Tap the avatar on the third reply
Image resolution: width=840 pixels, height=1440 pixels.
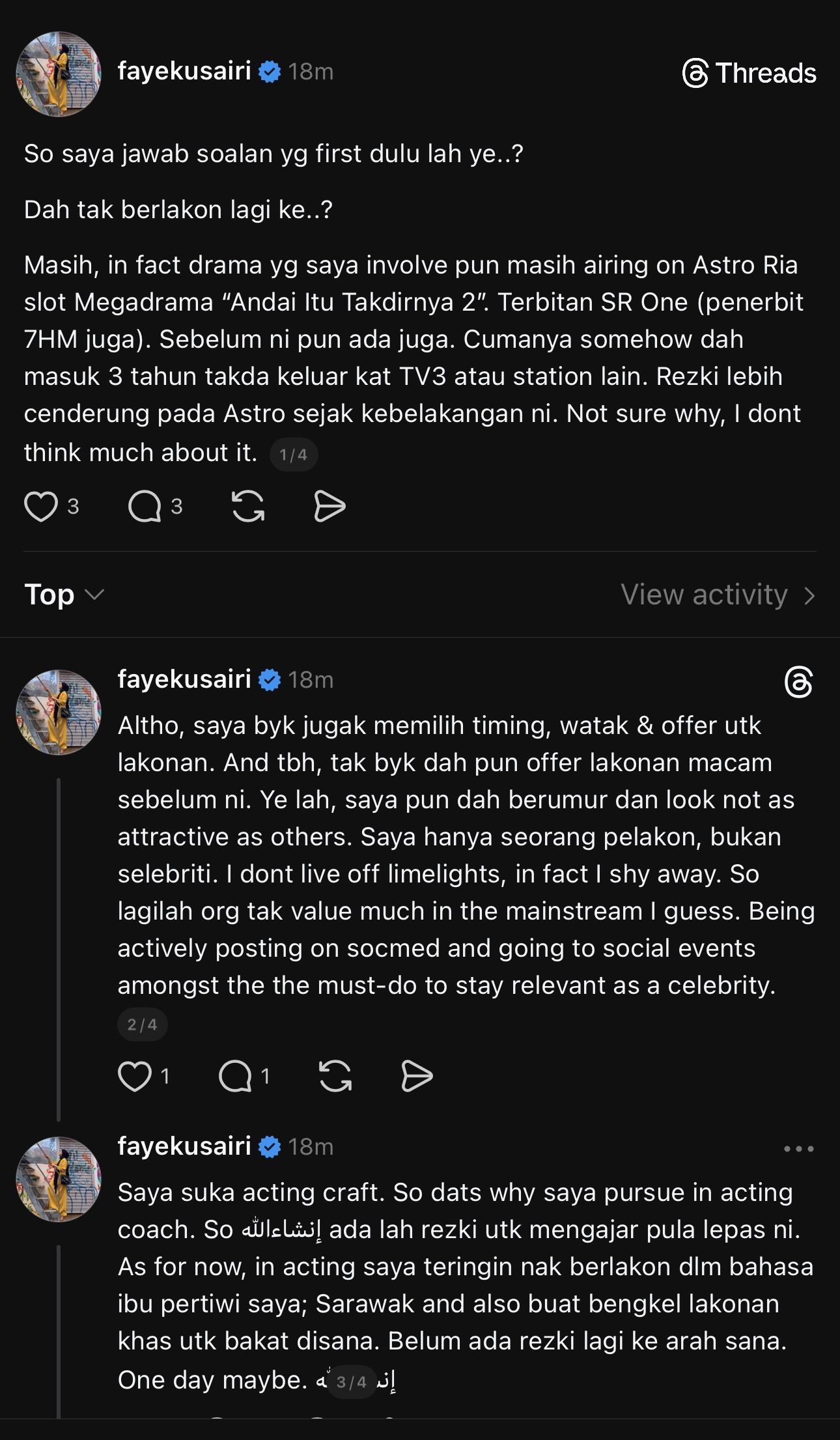[x=59, y=1179]
